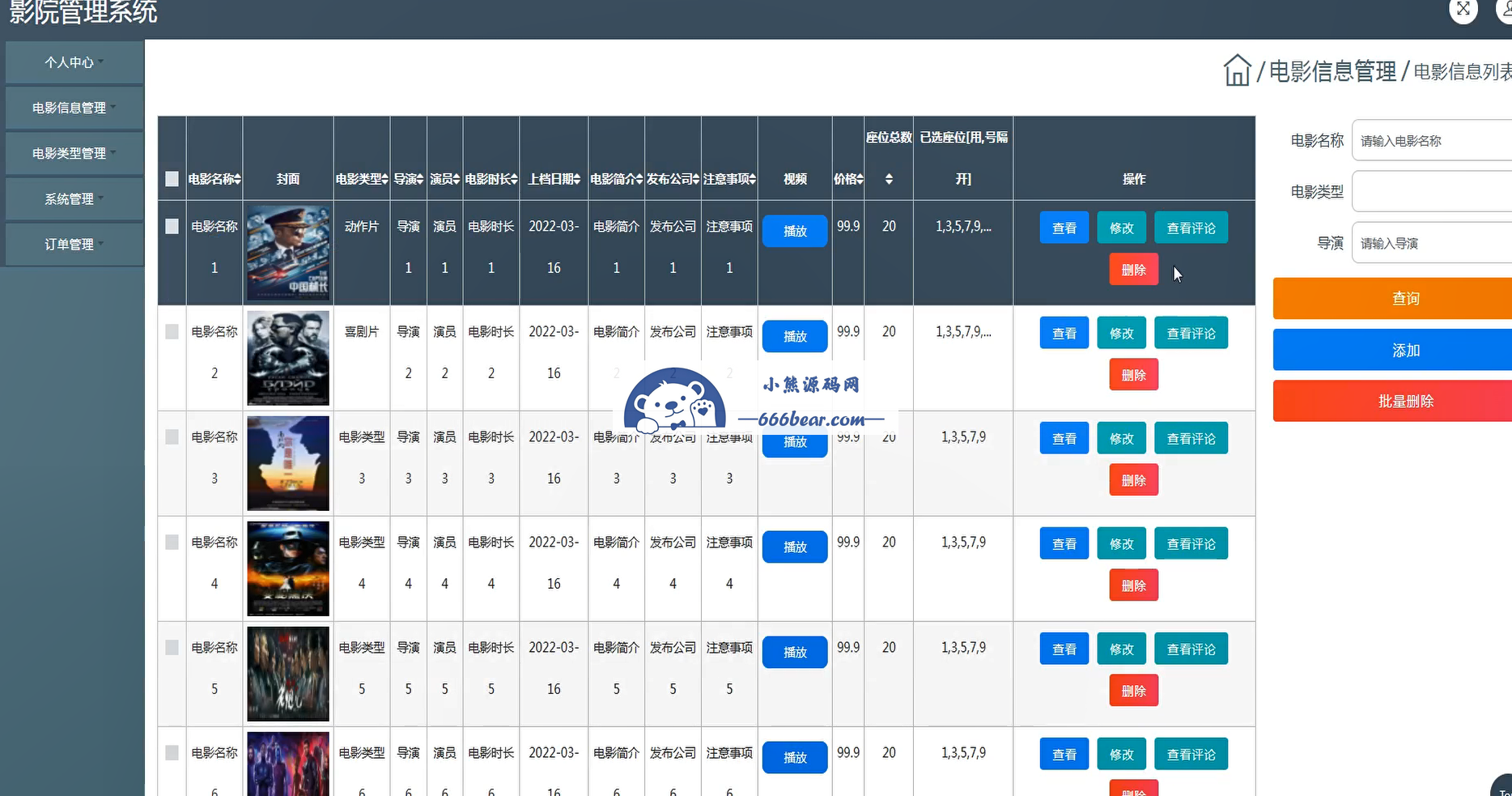Expand the 系统管理 sidebar menu

tap(74, 198)
